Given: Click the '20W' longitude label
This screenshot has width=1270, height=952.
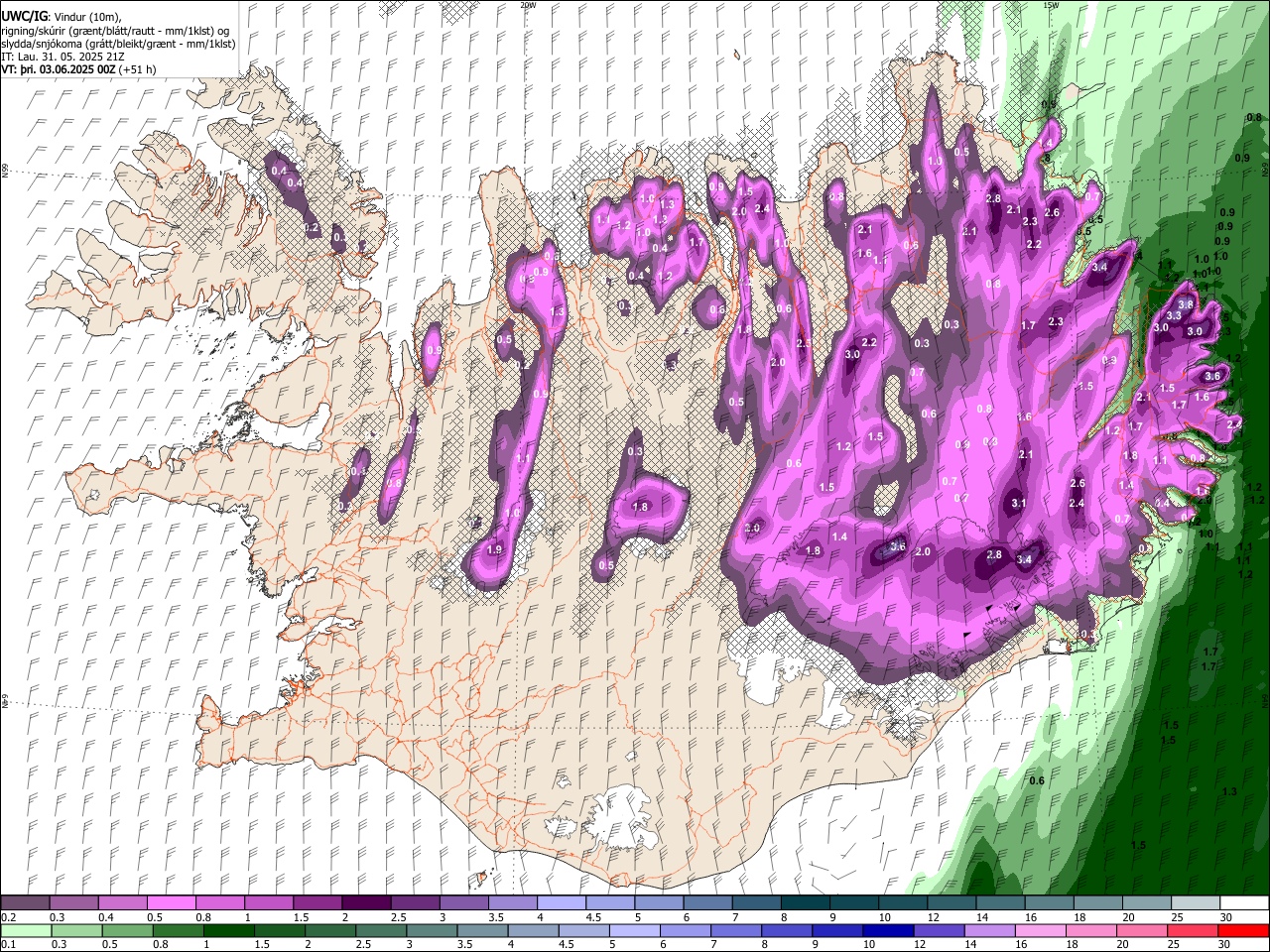Looking at the screenshot, I should [x=528, y=5].
